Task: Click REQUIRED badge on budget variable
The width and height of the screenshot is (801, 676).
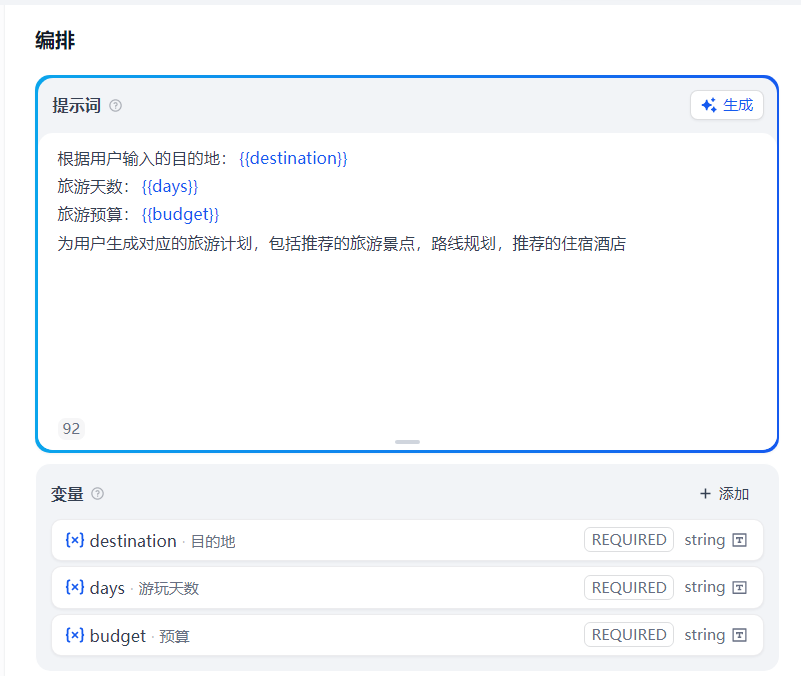Action: (628, 635)
